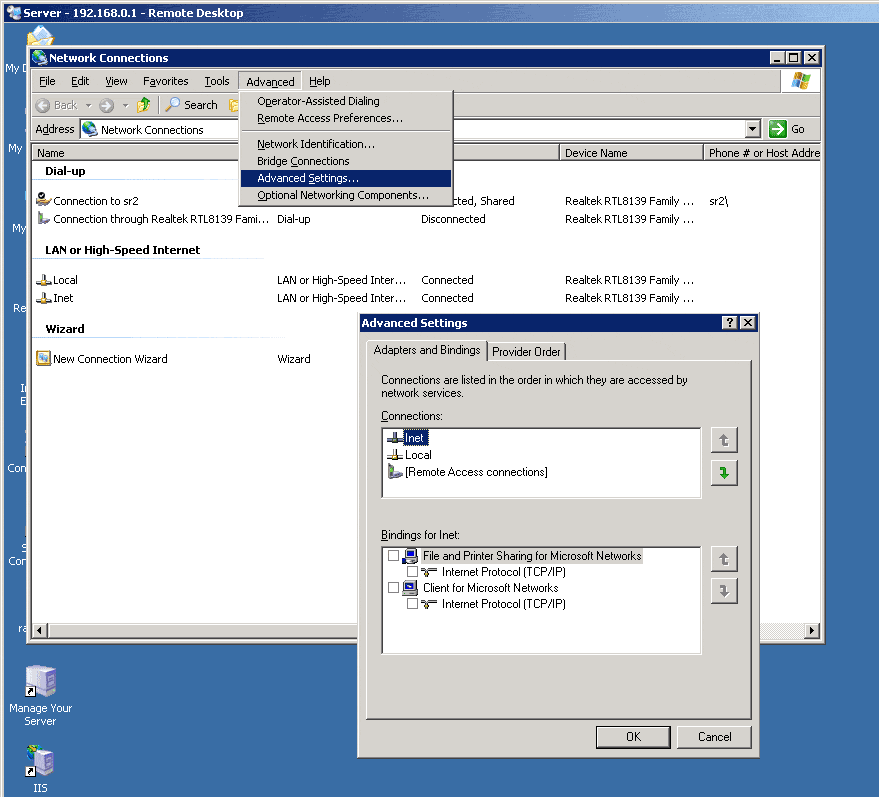Click the Up folder icon in the toolbar
The height and width of the screenshot is (797, 879).
pos(144,105)
